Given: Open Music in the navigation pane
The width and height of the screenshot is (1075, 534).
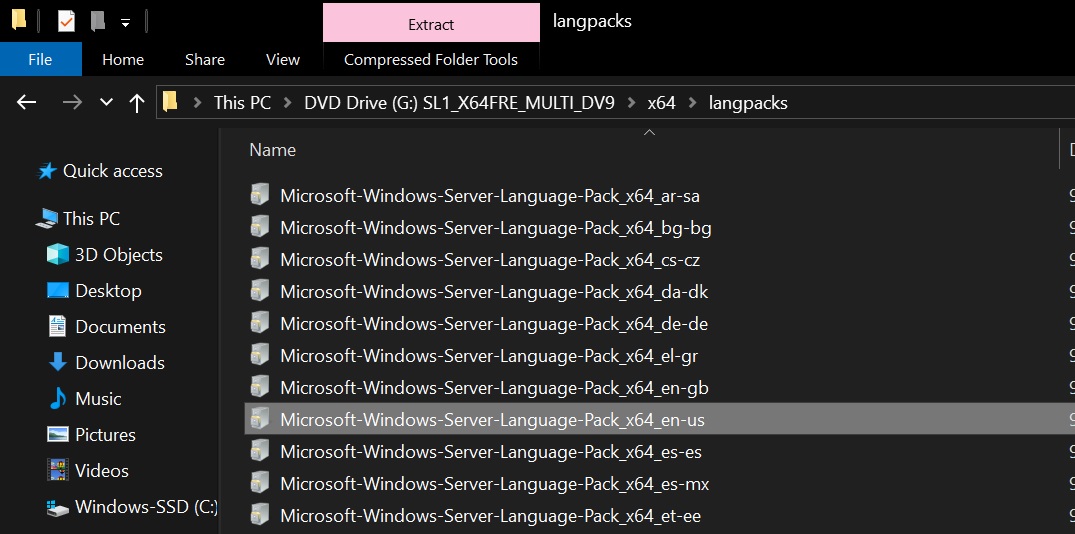Looking at the screenshot, I should click(98, 399).
